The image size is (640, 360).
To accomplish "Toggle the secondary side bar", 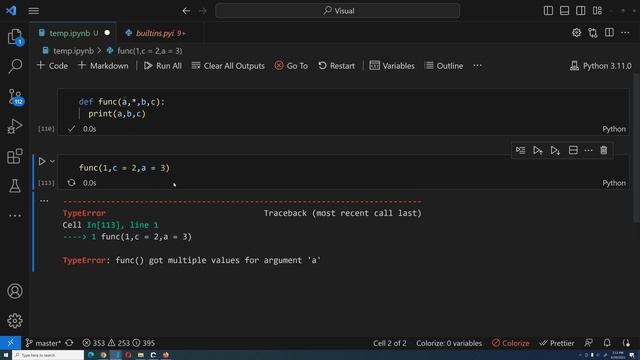I will click(x=580, y=11).
